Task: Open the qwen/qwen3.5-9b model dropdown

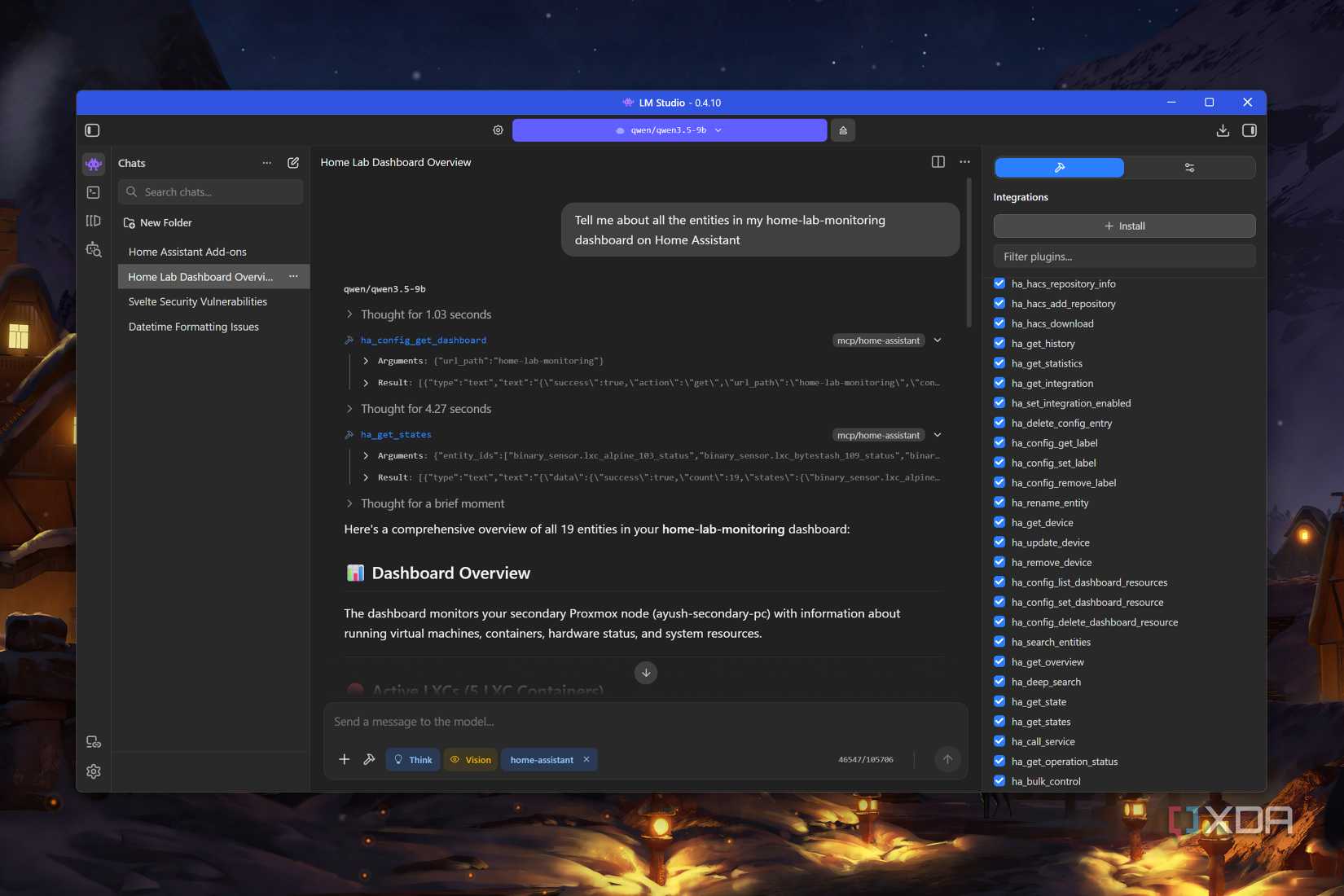Action: tap(669, 130)
